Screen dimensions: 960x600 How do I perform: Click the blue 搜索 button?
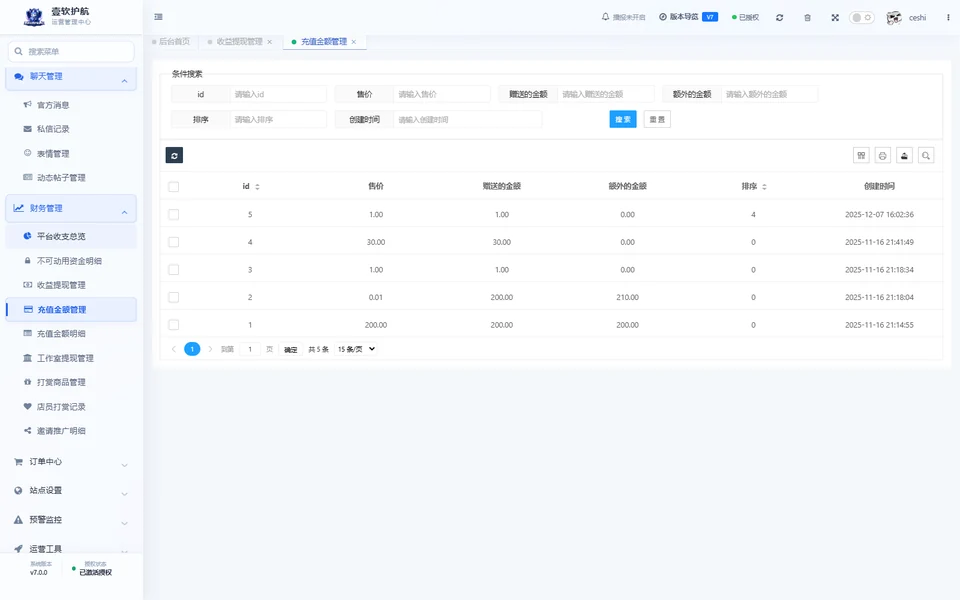(623, 120)
